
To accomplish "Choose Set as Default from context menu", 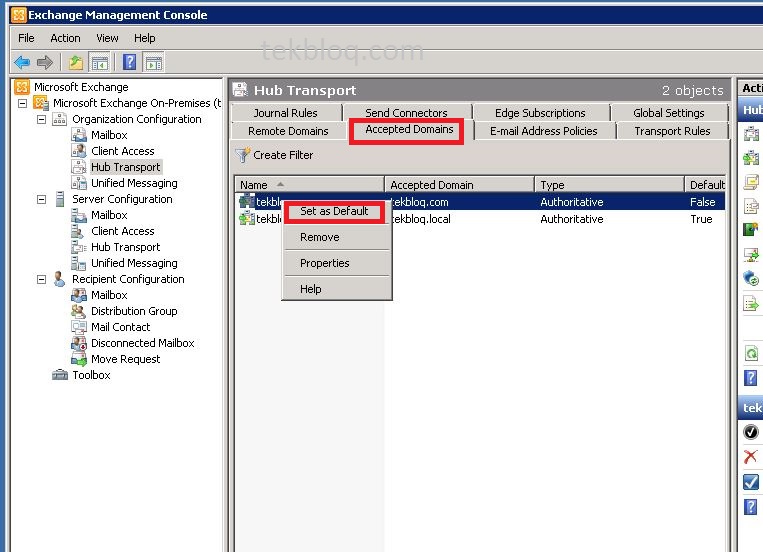I will pos(334,211).
